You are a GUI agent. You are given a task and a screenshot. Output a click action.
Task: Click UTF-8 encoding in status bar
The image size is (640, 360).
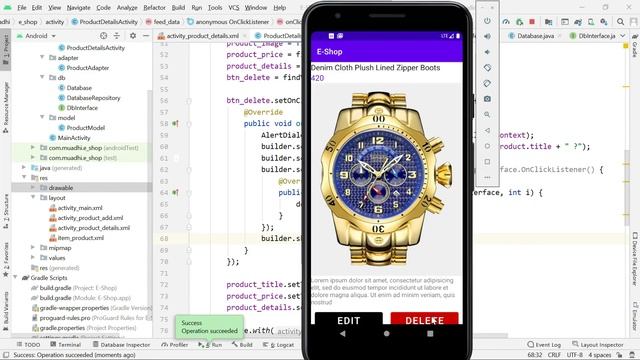574,355
